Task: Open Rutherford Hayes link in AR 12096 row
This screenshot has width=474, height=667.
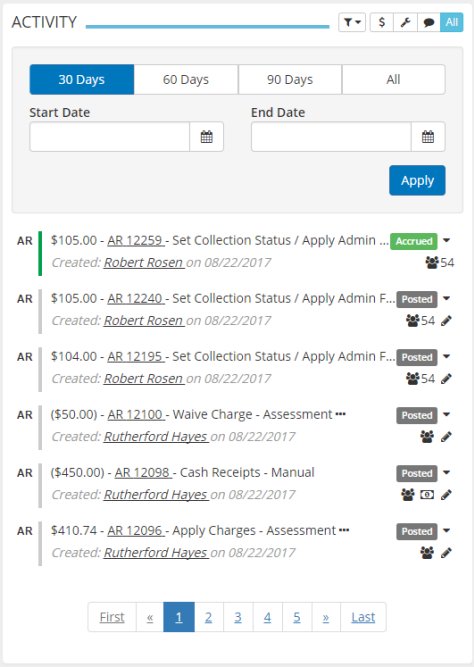Action: point(156,553)
